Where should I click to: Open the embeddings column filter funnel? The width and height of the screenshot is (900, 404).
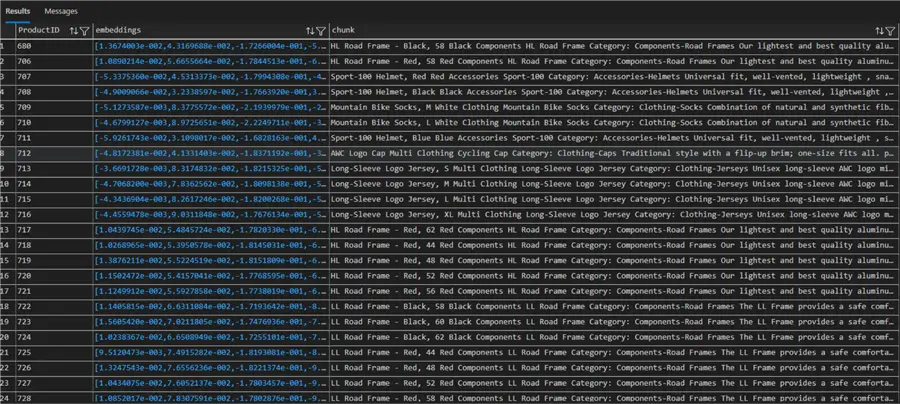[321, 30]
